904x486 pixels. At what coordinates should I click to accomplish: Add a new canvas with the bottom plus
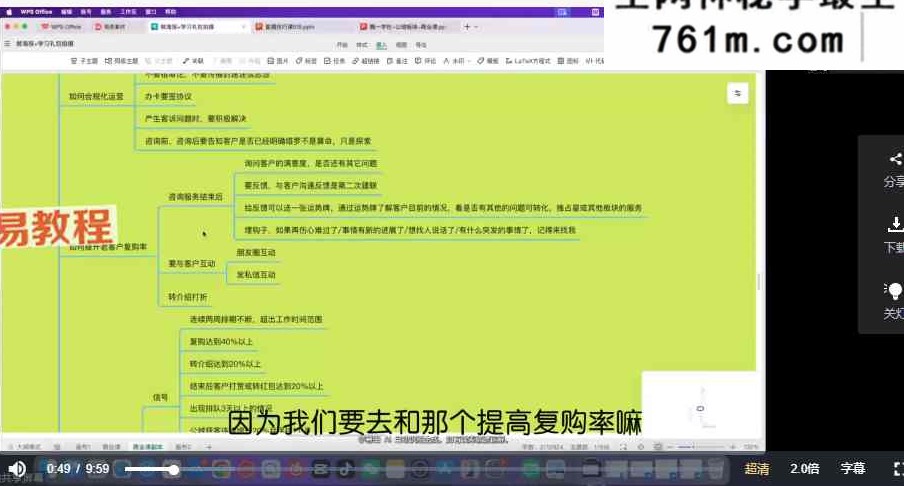[209, 447]
